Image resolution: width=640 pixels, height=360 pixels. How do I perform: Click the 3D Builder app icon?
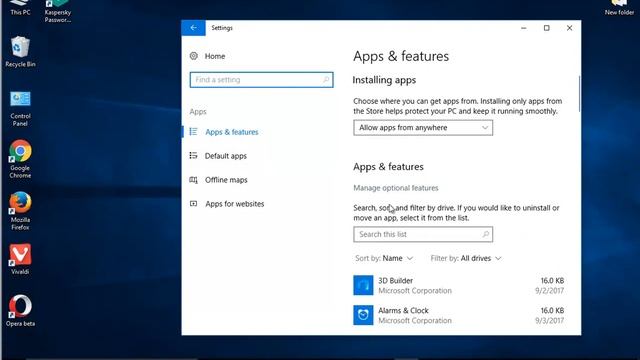point(363,285)
